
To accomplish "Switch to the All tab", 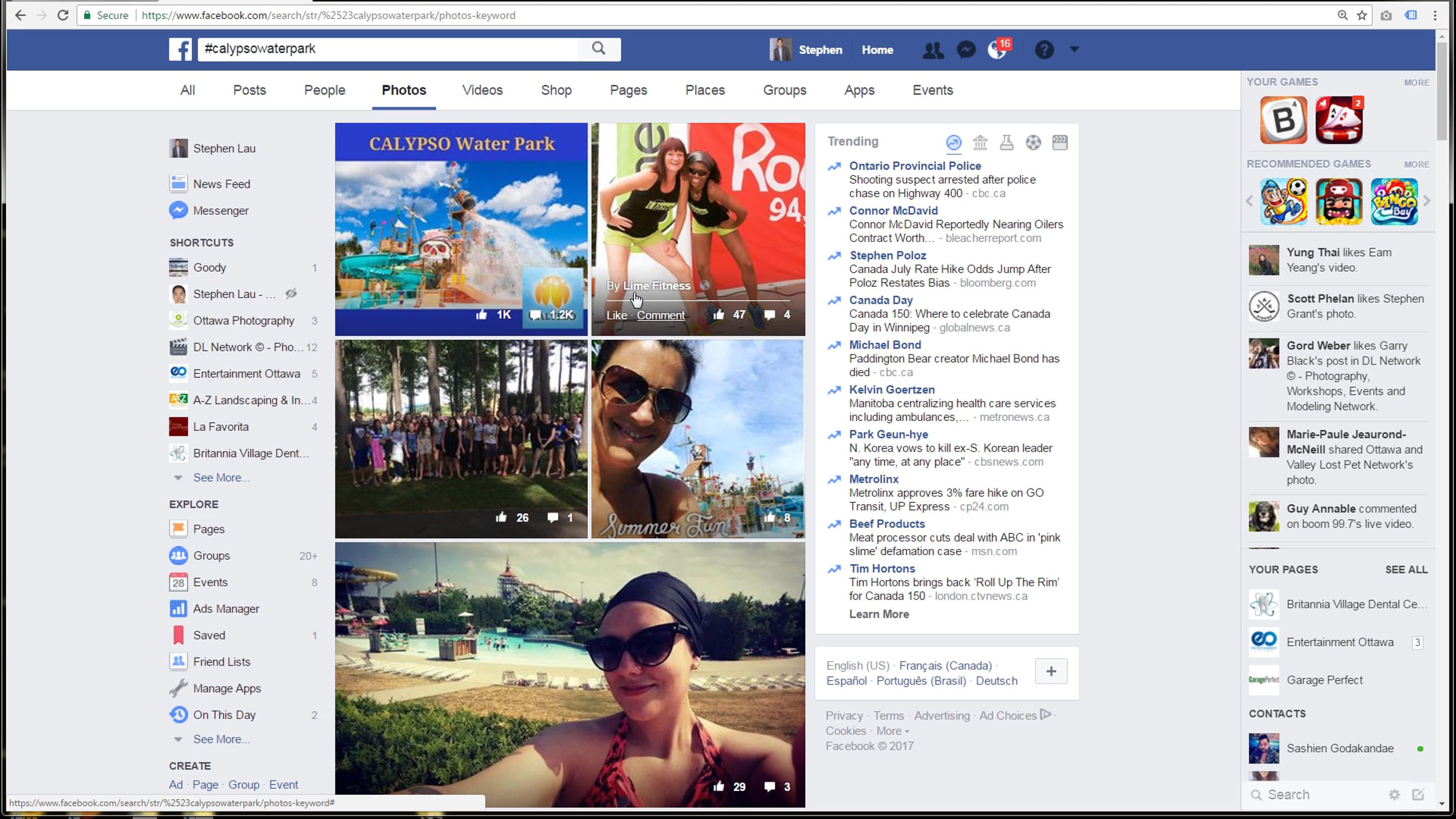I will pos(187,90).
